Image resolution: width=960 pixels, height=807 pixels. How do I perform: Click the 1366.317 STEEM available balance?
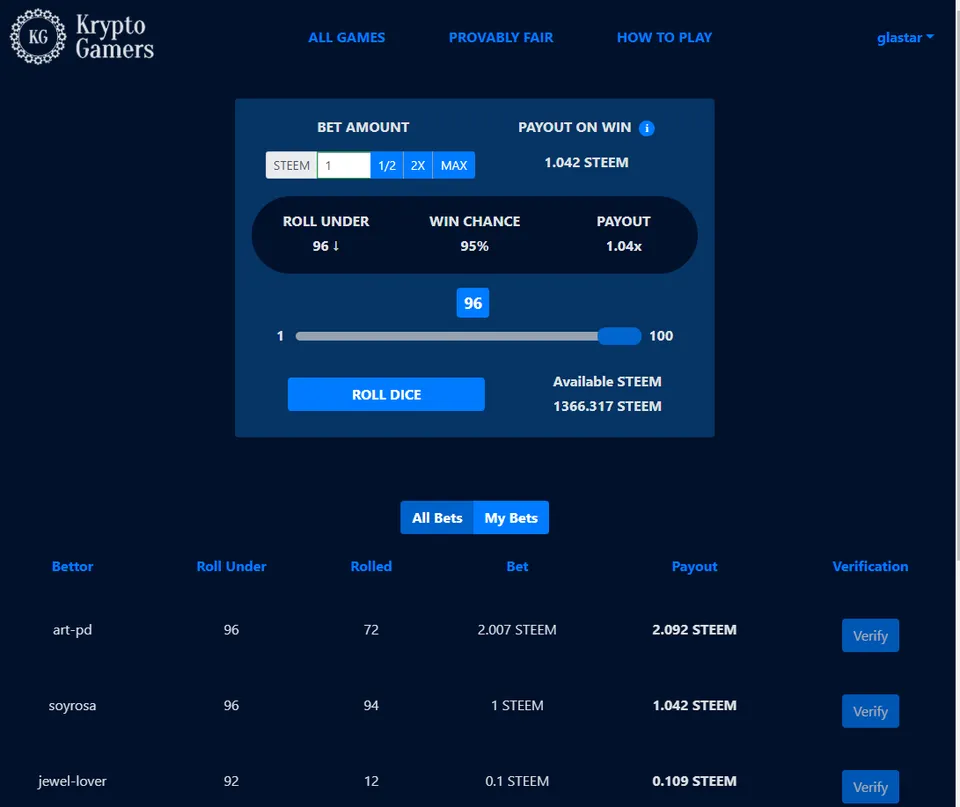pyautogui.click(x=607, y=406)
